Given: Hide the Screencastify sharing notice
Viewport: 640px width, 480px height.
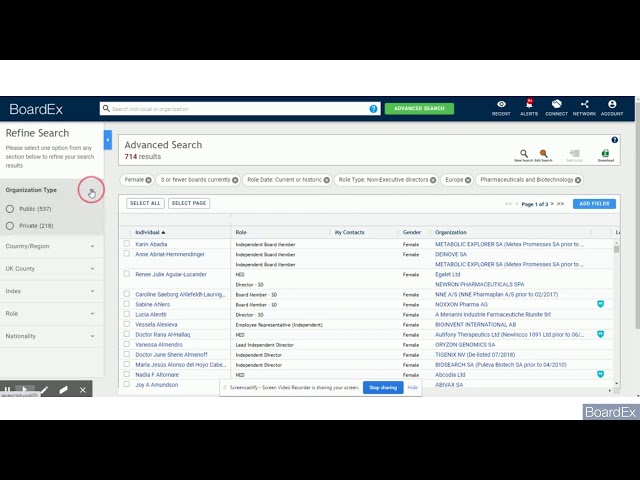Looking at the screenshot, I should tap(412, 387).
